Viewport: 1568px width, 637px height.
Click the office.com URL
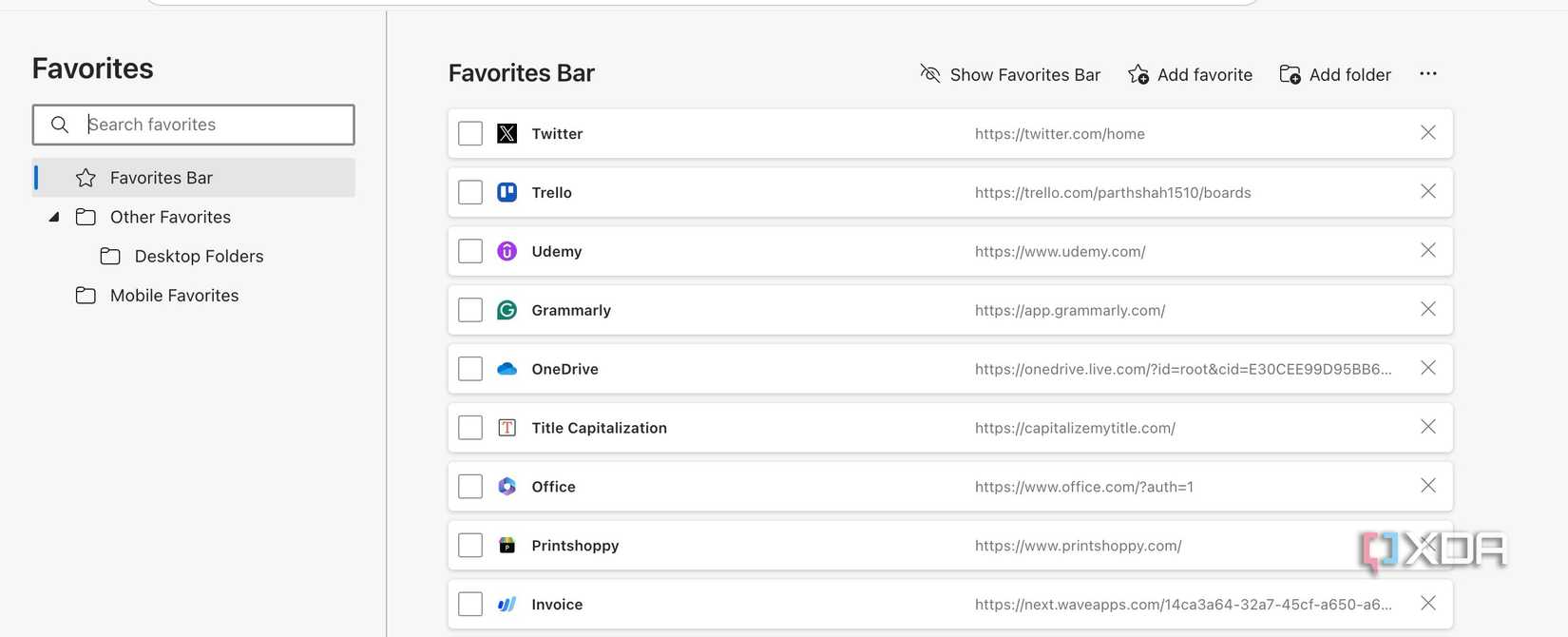pos(1084,487)
